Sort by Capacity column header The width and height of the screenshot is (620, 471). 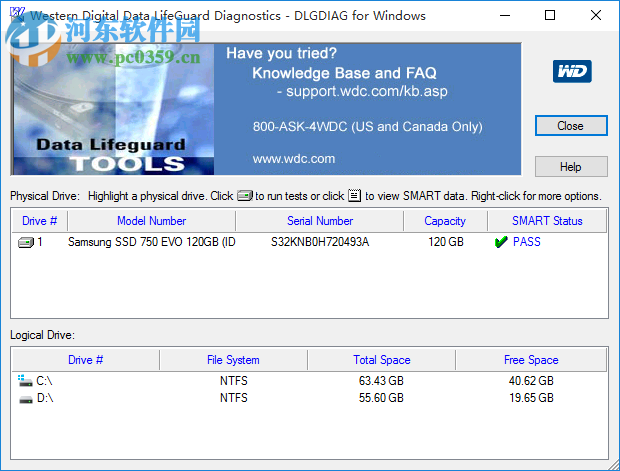[x=445, y=221]
